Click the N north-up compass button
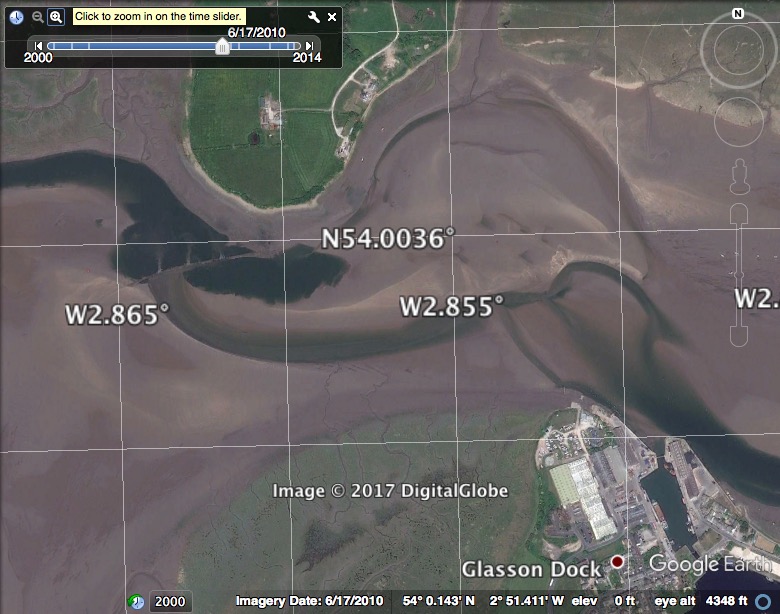 (x=738, y=14)
